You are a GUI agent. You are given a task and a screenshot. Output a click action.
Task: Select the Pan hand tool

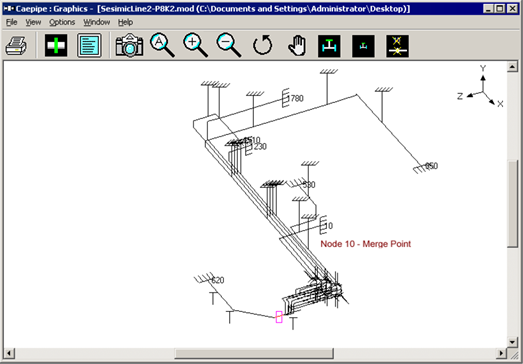click(297, 46)
